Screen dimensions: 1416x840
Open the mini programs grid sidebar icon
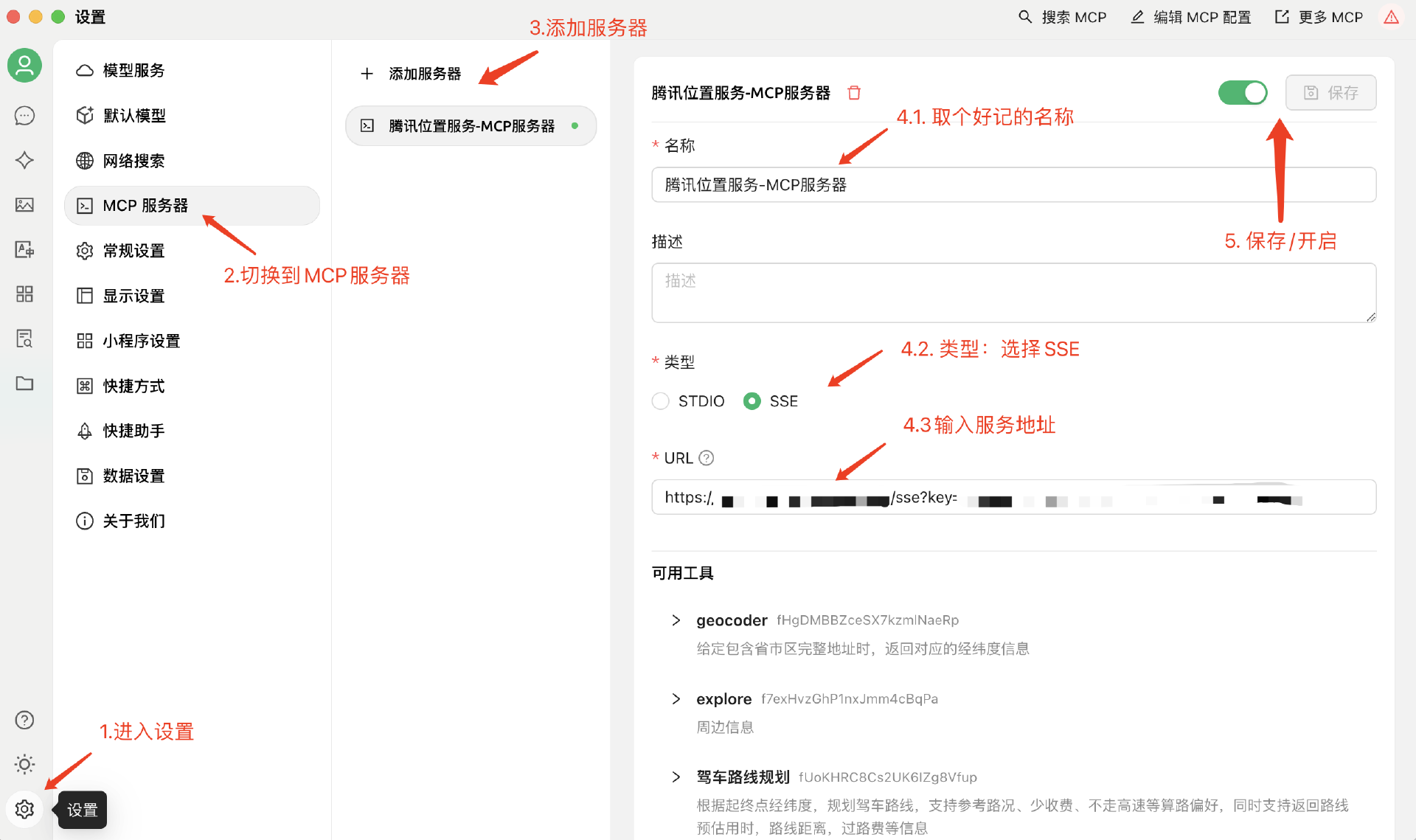[x=24, y=294]
